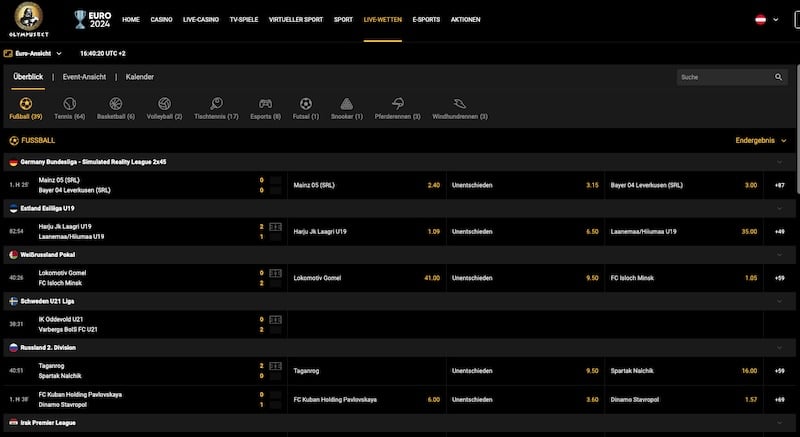800x437 pixels.
Task: Open match tracker for Lokomotiv Gomel
Action: tap(276, 273)
